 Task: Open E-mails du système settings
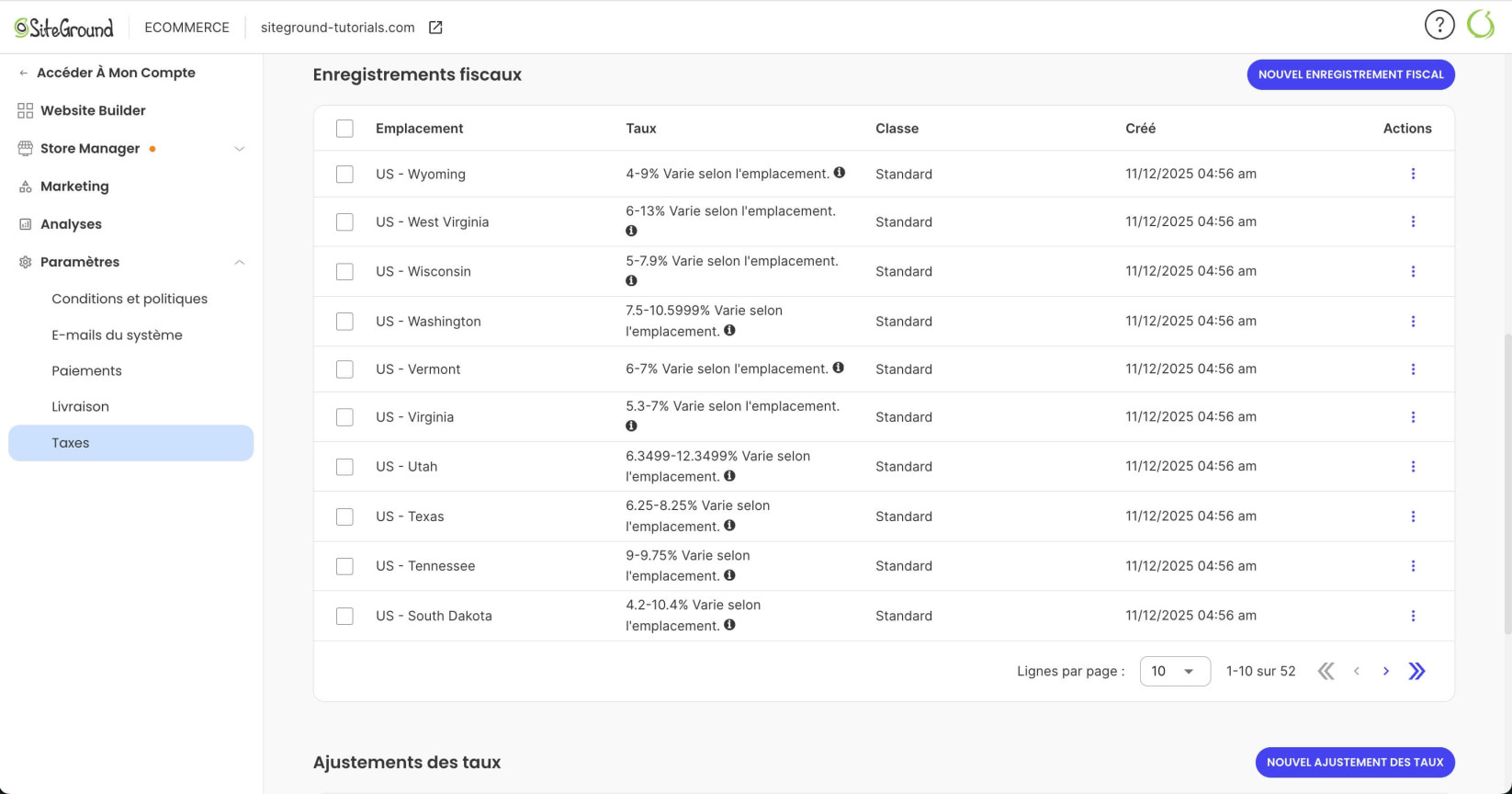click(117, 335)
